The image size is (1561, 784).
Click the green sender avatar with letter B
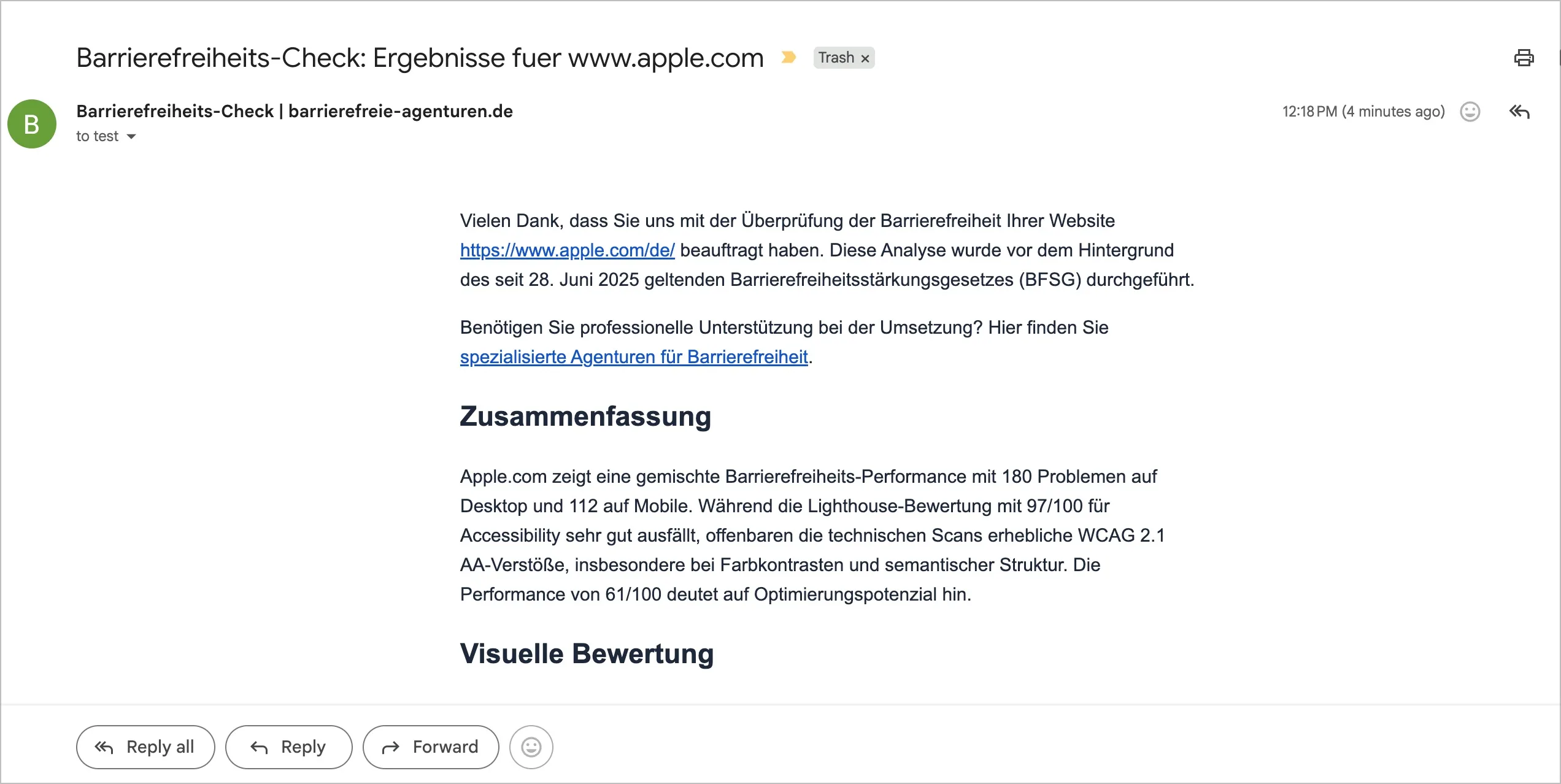tap(31, 124)
